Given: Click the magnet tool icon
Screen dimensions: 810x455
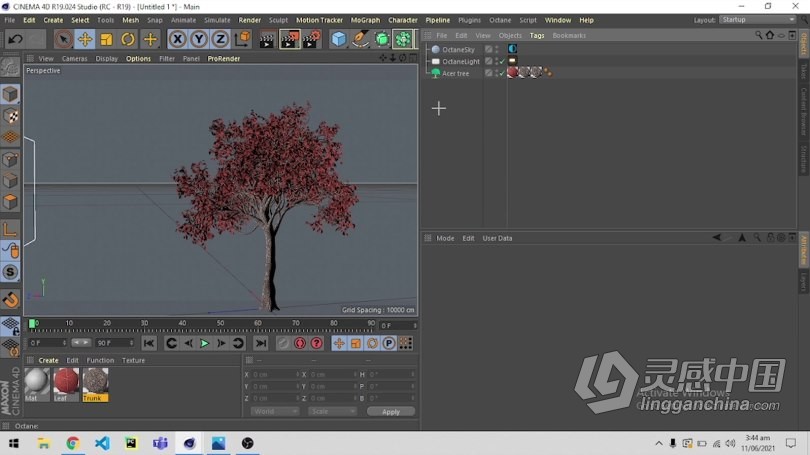Looking at the screenshot, I should 10,300.
